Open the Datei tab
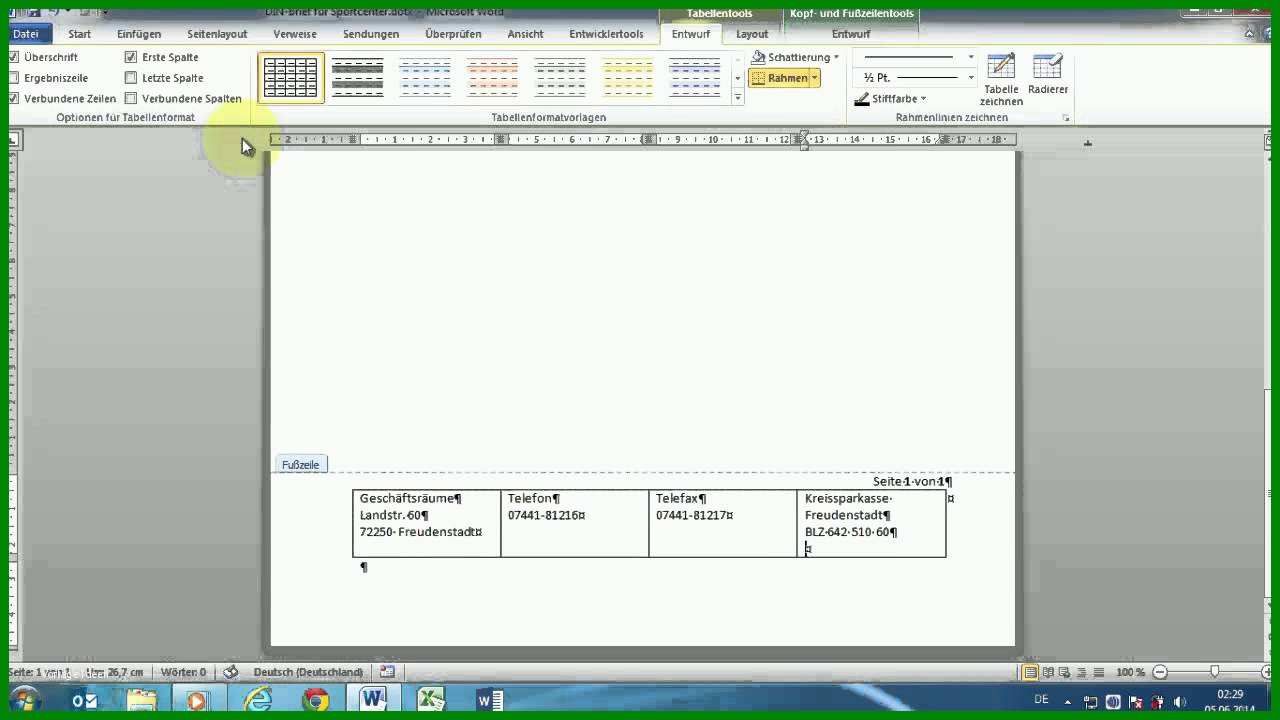The height and width of the screenshot is (720, 1280). click(x=25, y=34)
